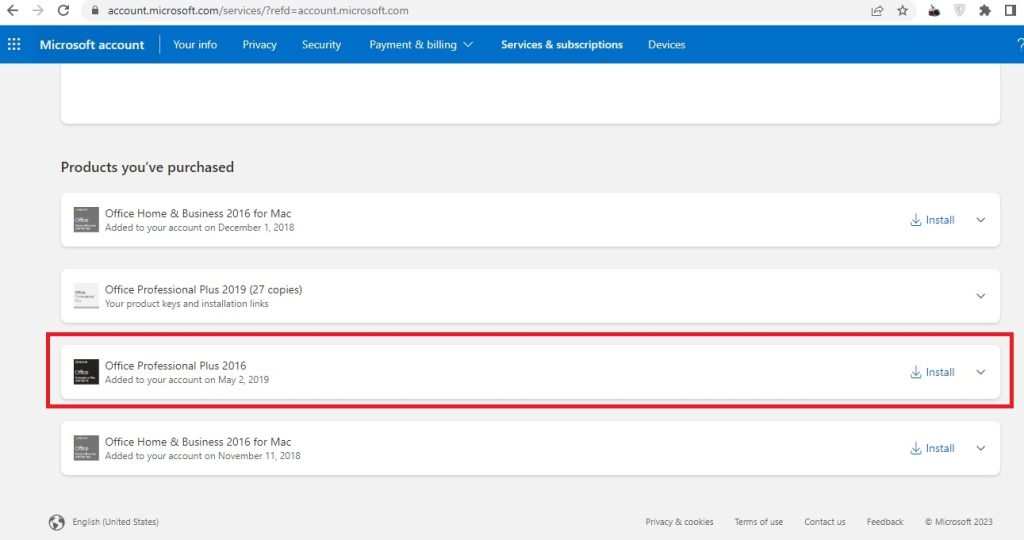The height and width of the screenshot is (540, 1024).
Task: Open the Microsoft app launcher grid
Action: (14, 44)
